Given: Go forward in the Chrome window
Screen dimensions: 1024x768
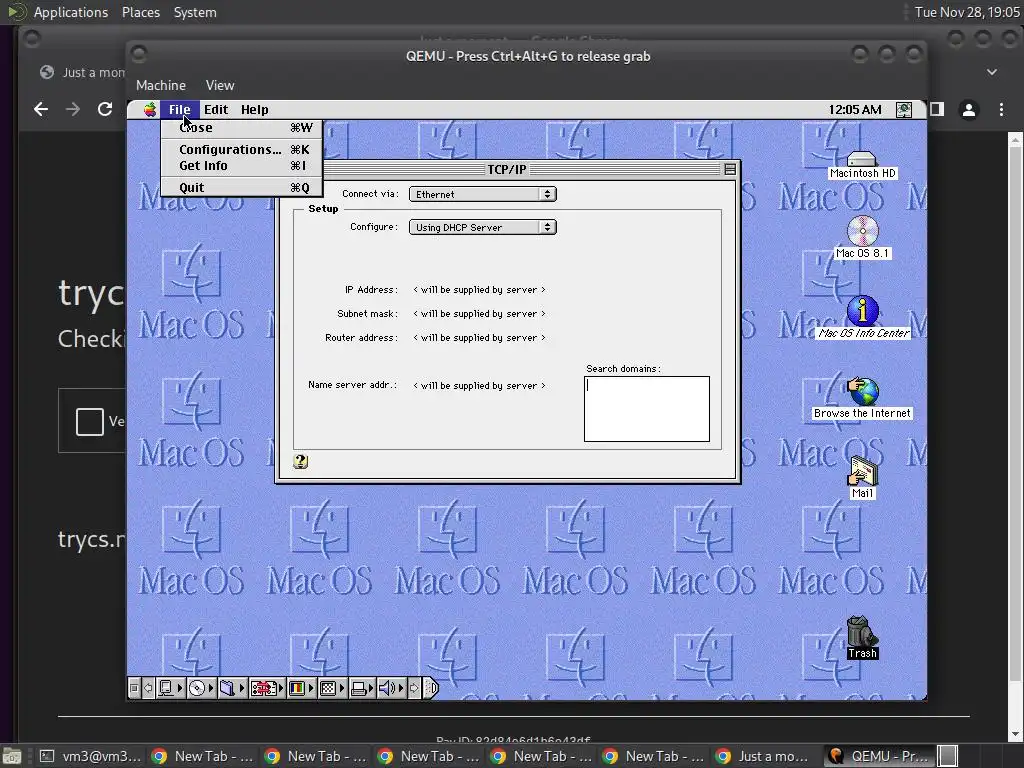Looking at the screenshot, I should click(73, 109).
